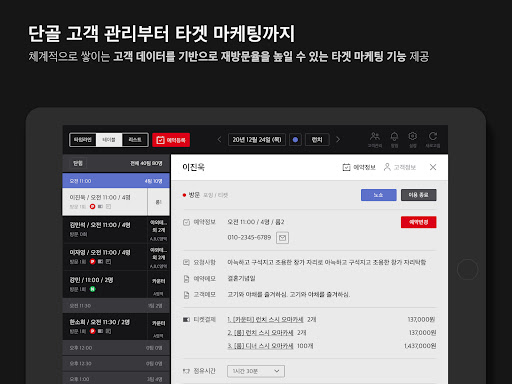Click the 예약메모 document icon
The width and height of the screenshot is (512, 384).
(x=186, y=279)
